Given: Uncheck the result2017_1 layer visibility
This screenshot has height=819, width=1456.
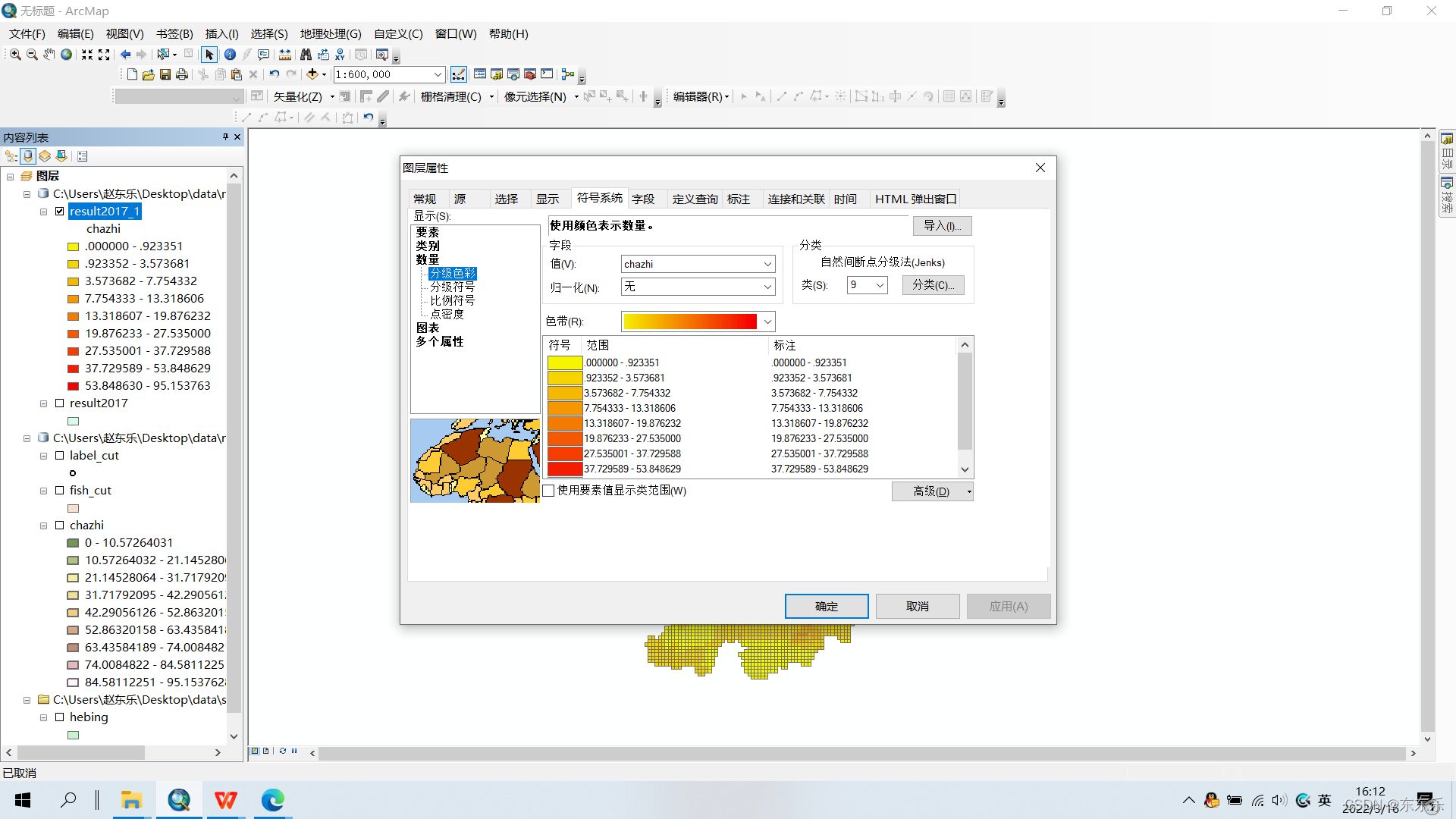Looking at the screenshot, I should [x=60, y=212].
